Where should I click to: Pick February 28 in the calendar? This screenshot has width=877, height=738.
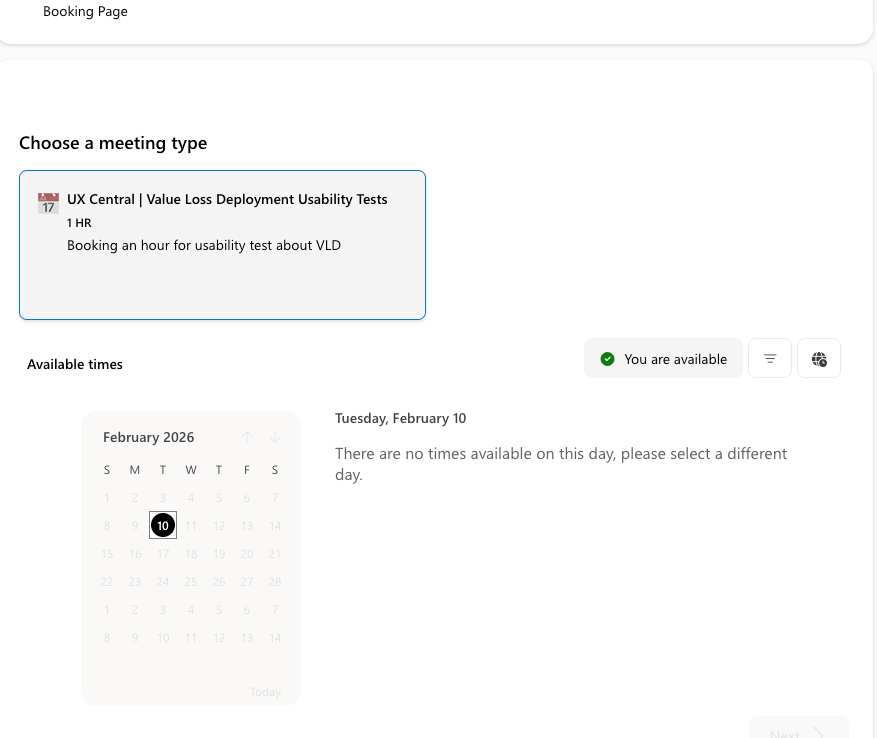pos(275,581)
